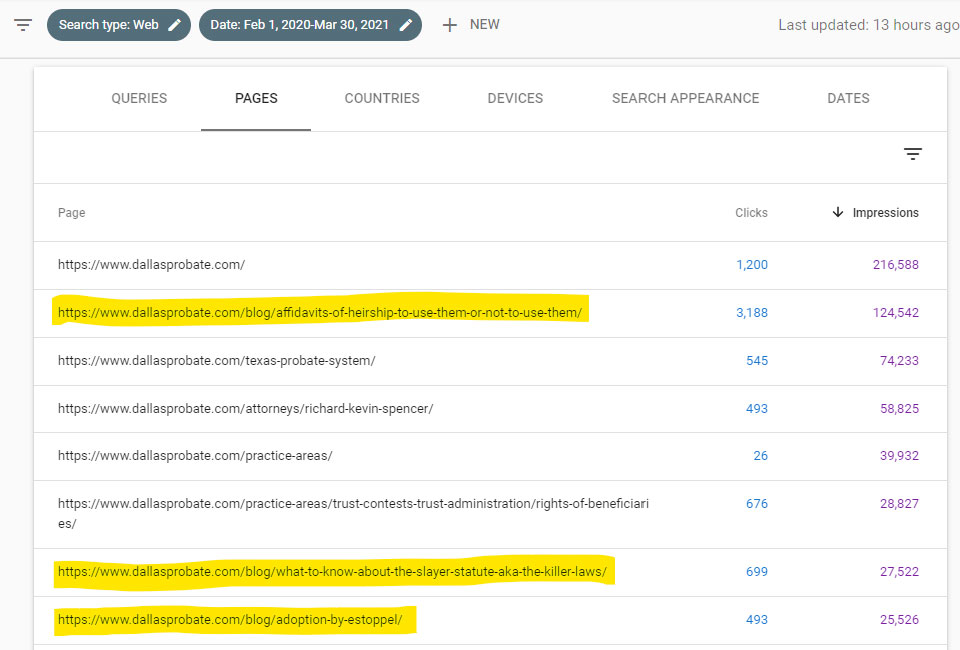The image size is (960, 650).
Task: Switch to the Countries tab
Action: [x=382, y=98]
